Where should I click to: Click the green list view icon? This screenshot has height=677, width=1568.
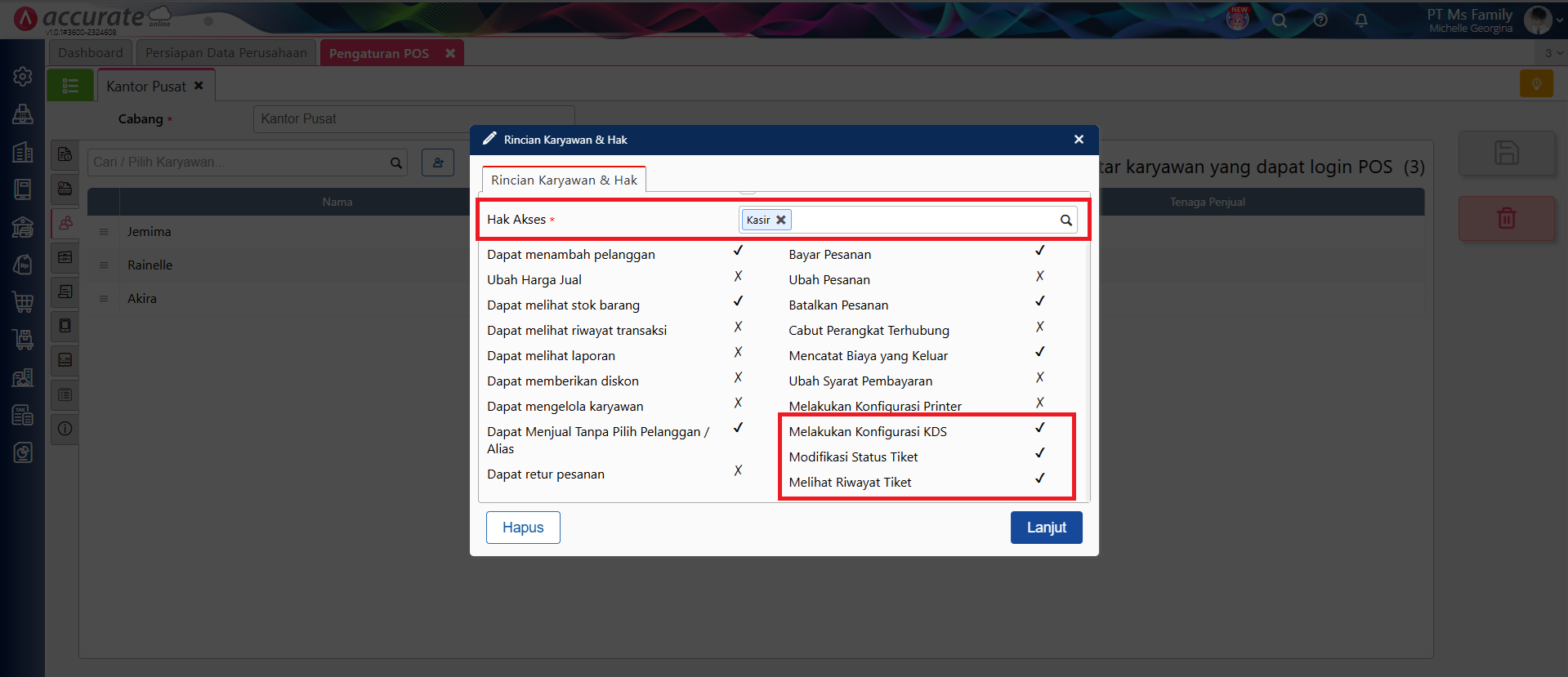pyautogui.click(x=70, y=86)
